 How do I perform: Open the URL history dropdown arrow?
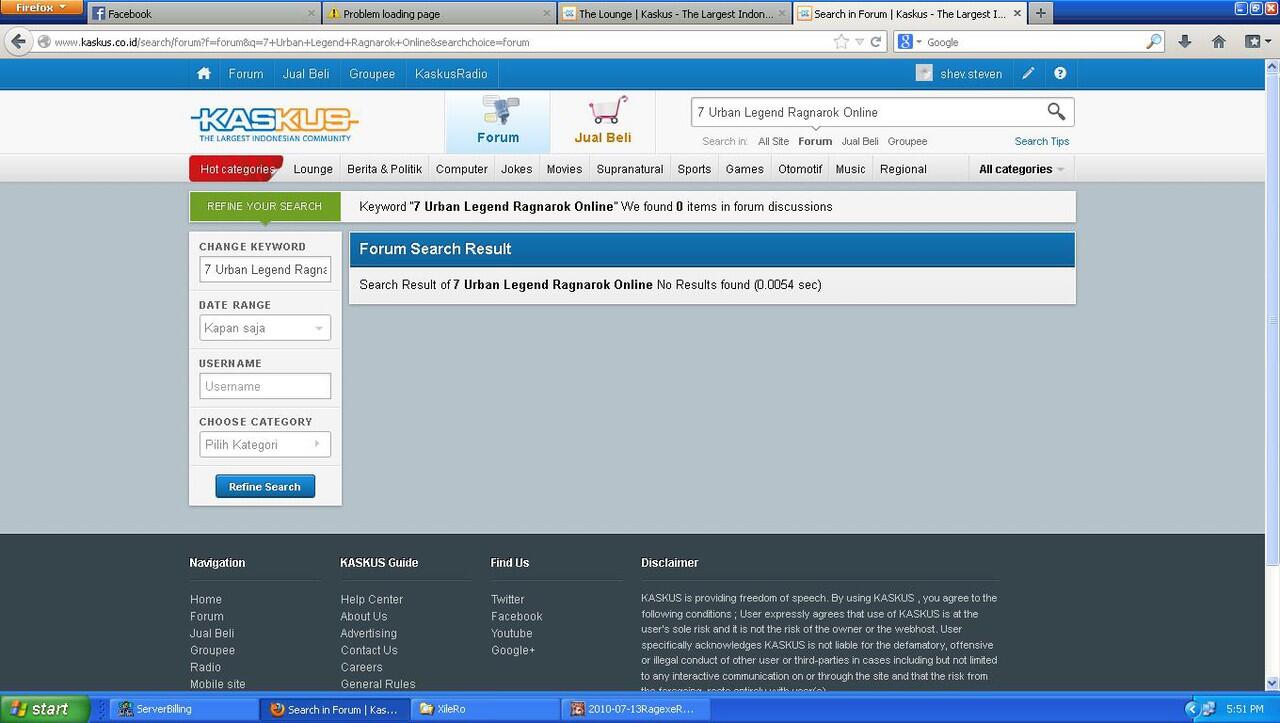[x=859, y=42]
